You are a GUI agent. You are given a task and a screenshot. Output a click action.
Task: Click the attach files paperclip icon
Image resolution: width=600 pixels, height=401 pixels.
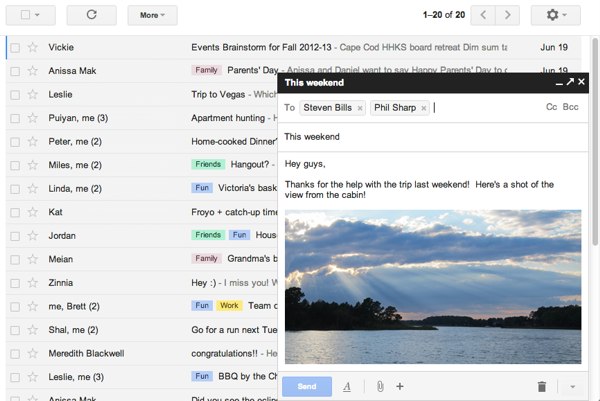[380, 386]
